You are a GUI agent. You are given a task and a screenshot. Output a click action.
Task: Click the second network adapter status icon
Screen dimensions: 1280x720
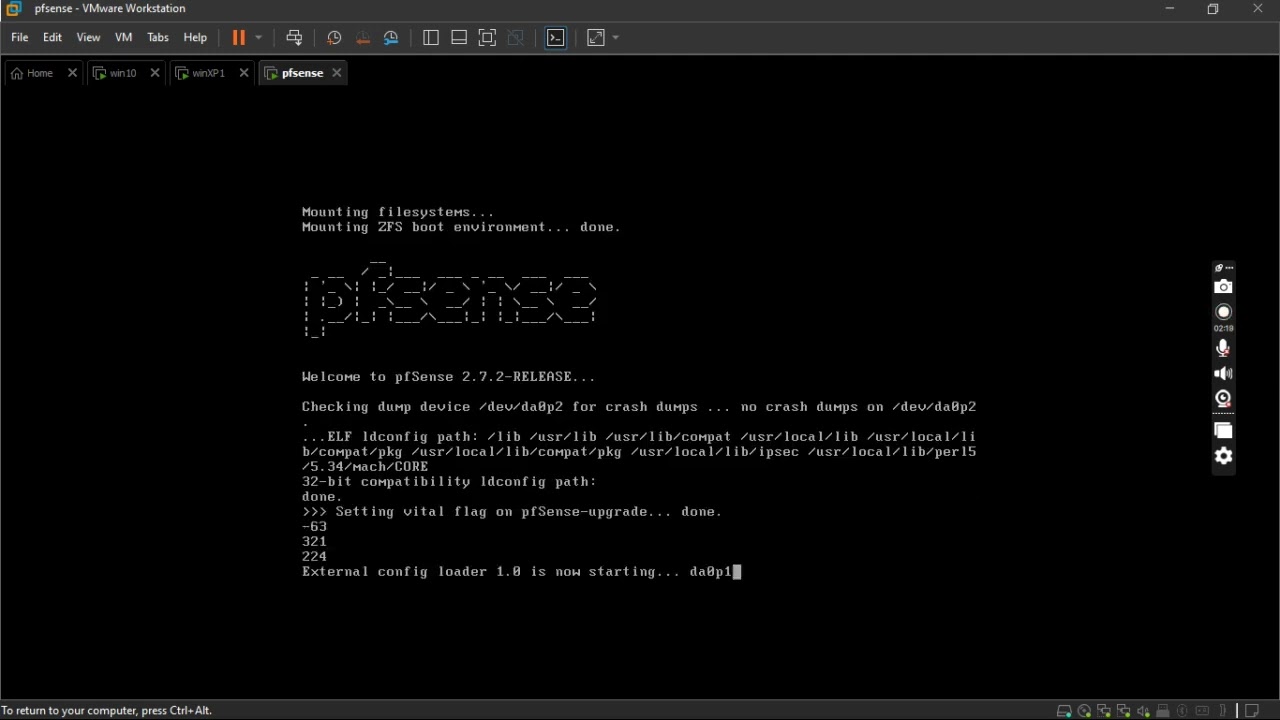(x=1123, y=711)
